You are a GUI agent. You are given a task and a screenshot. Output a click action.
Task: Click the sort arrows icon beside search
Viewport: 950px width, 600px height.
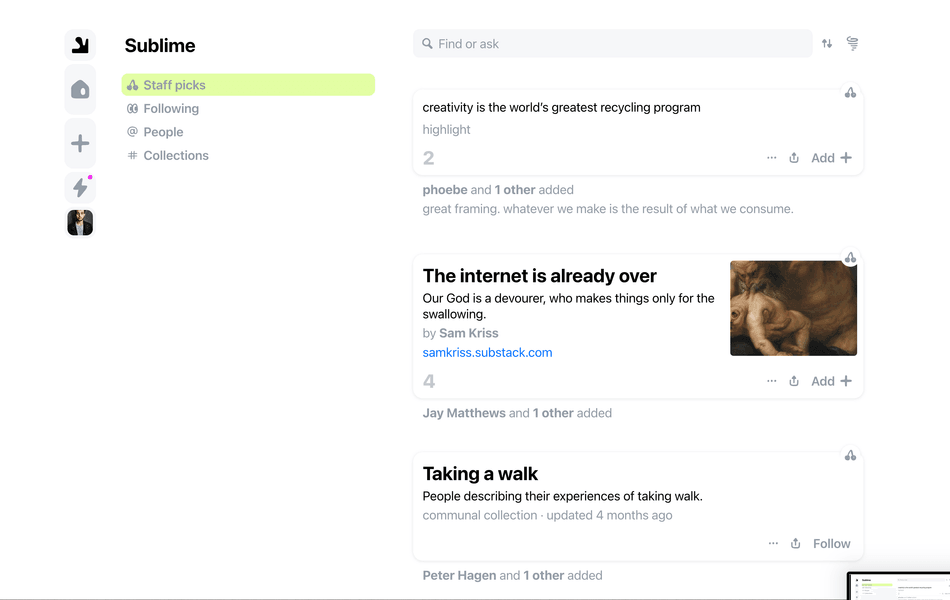[x=827, y=44]
